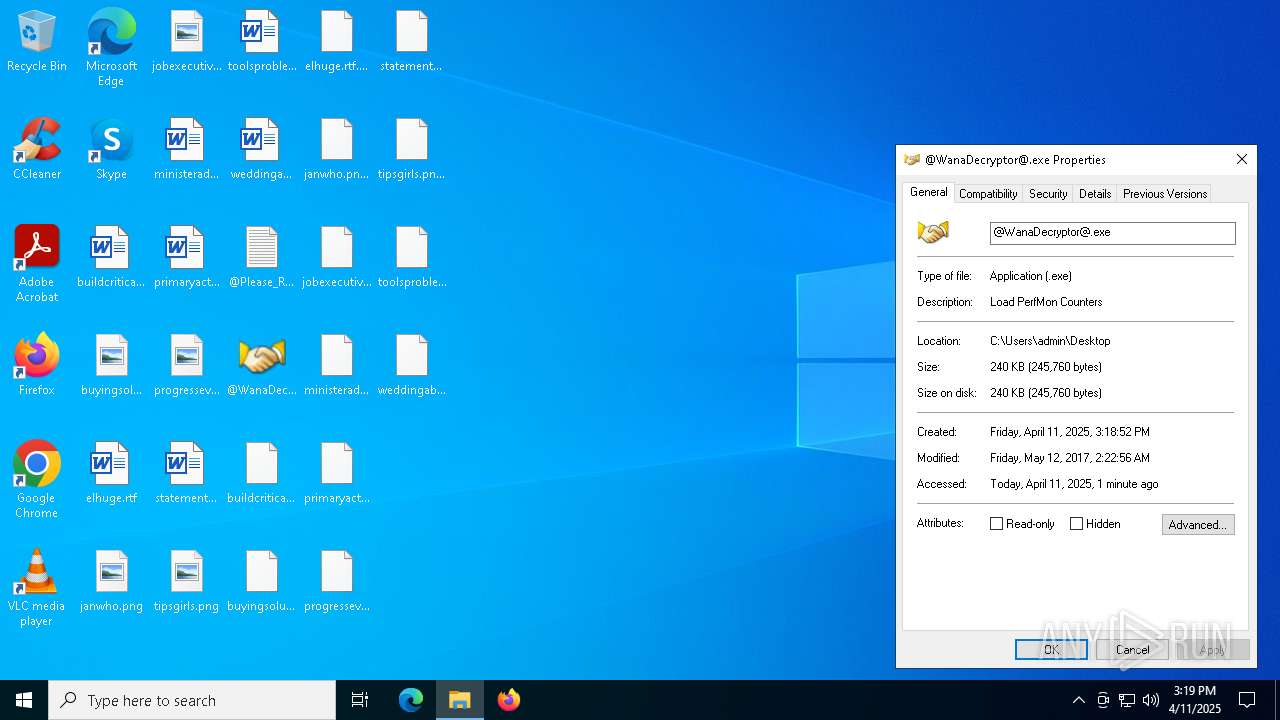The image size is (1280, 720).
Task: Select the progressev... image file icon
Action: tap(187, 366)
